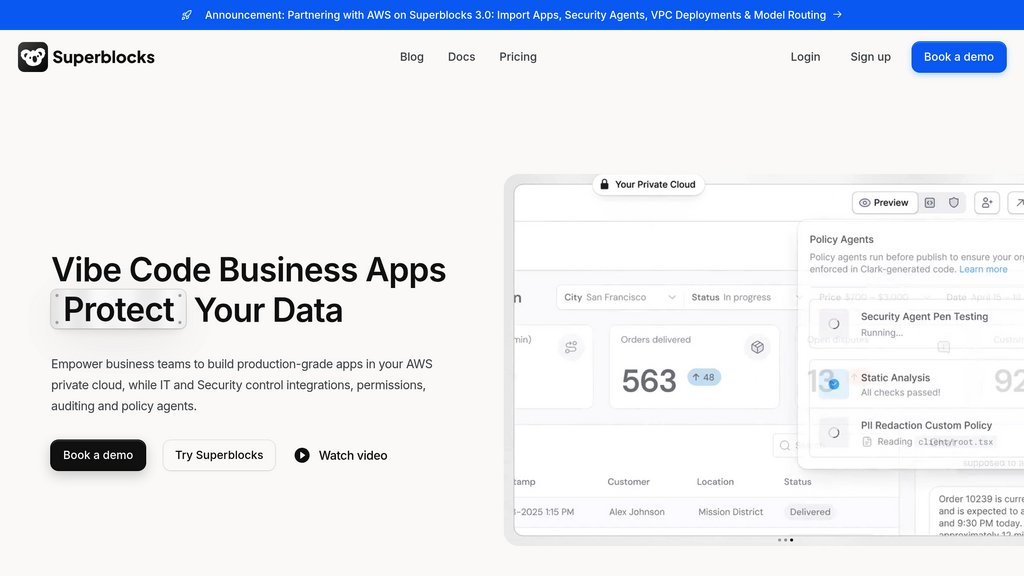
Task: Open the Docs menu item
Action: [x=461, y=57]
